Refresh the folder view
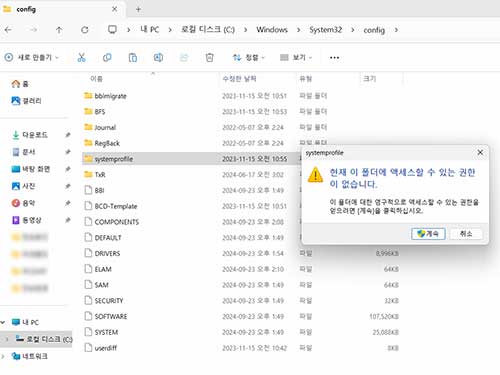500x375 pixels. (85, 30)
